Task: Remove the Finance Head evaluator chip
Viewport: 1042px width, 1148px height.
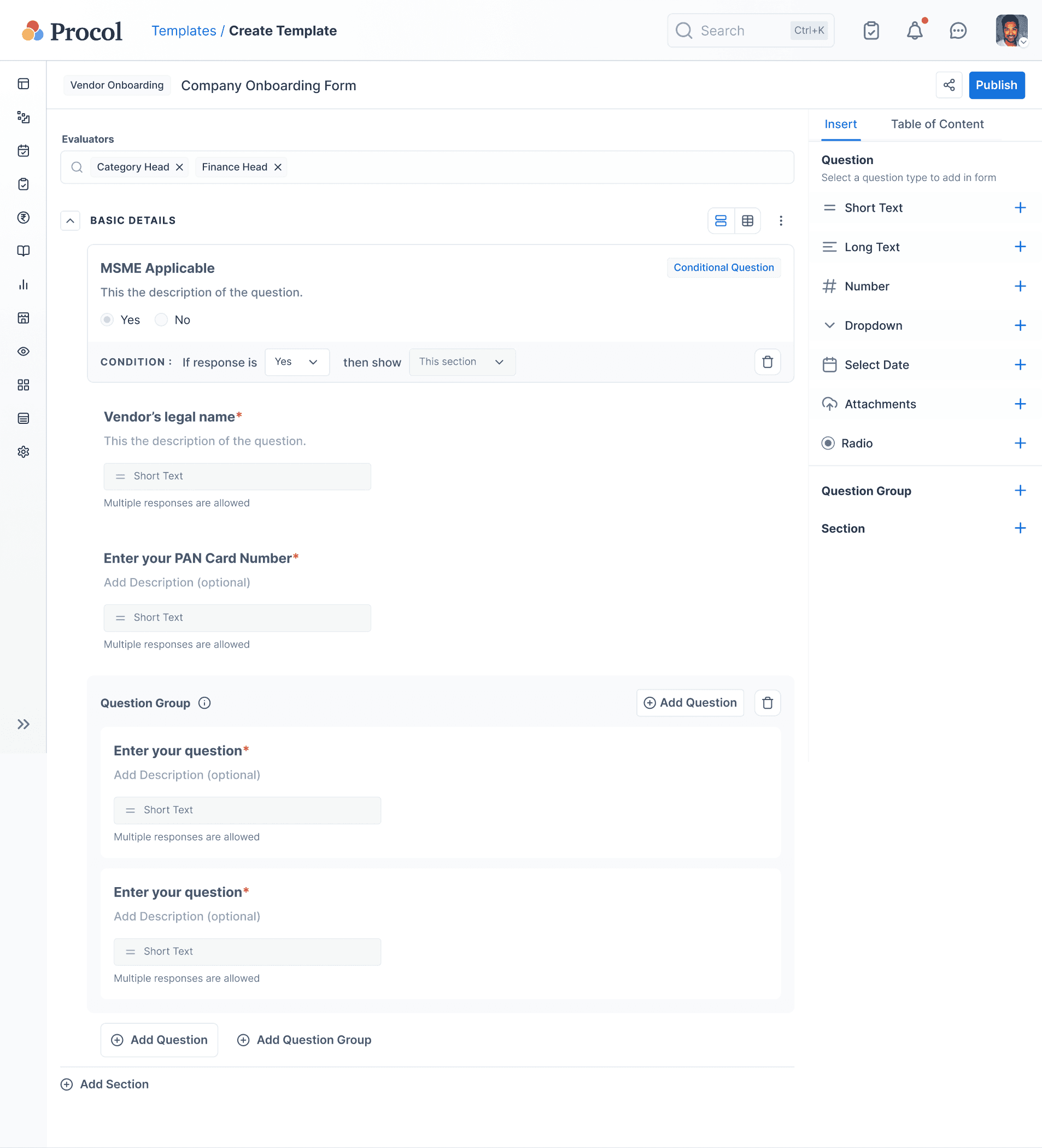Action: tap(278, 167)
